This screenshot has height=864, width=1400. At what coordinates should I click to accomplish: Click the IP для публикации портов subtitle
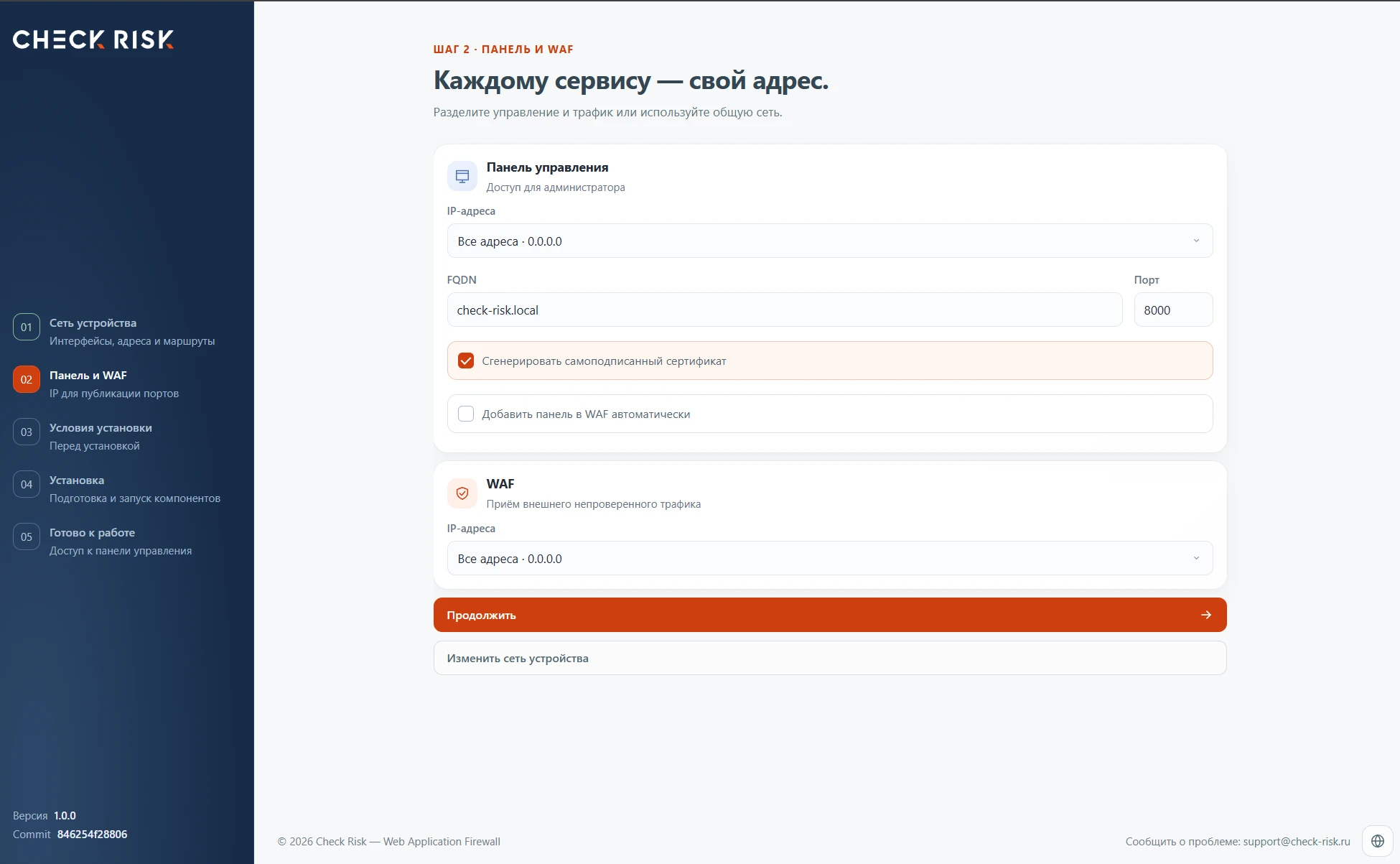[114, 394]
